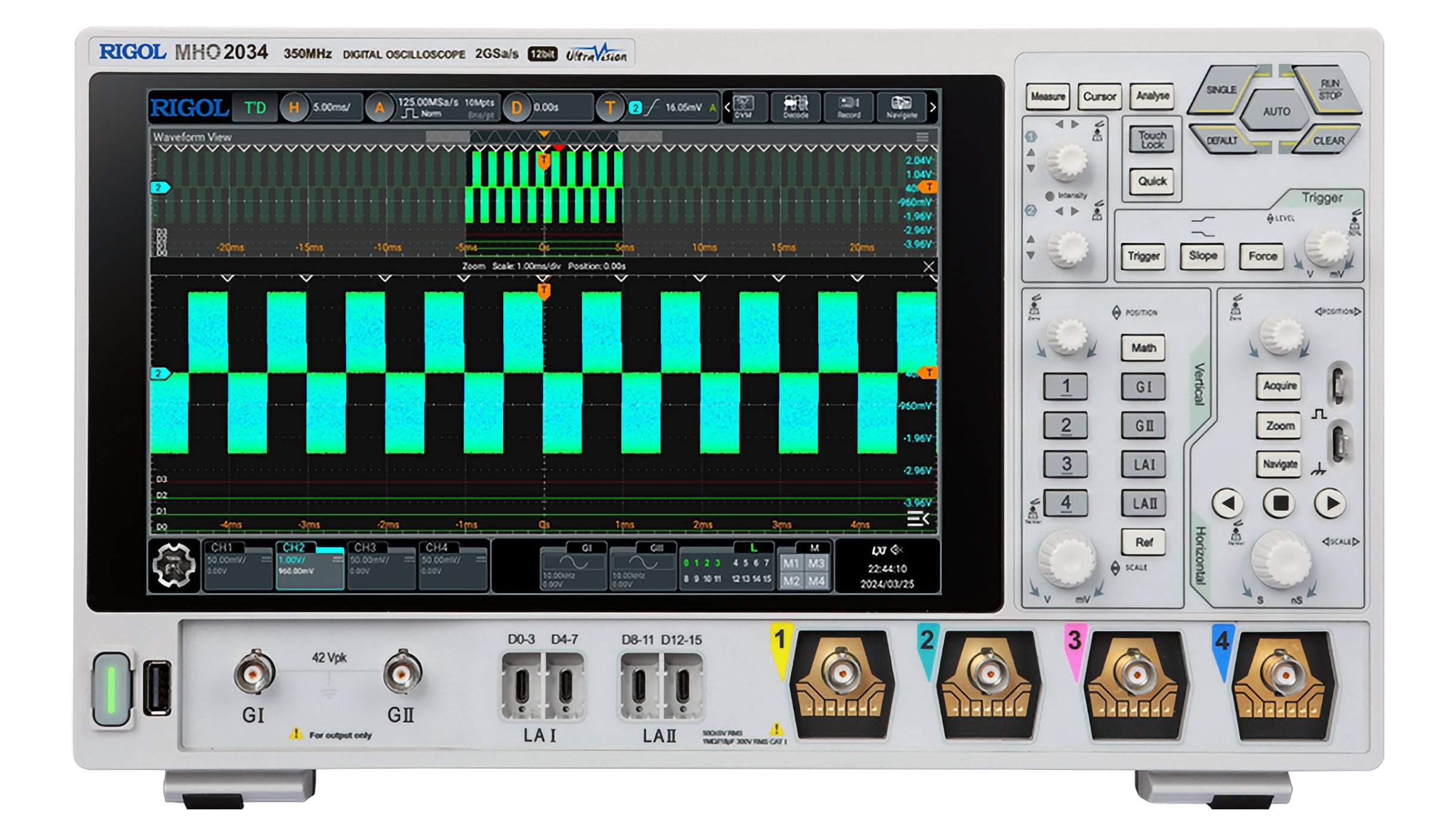
Task: Toggle the active CH2 channel tab
Action: click(x=309, y=565)
